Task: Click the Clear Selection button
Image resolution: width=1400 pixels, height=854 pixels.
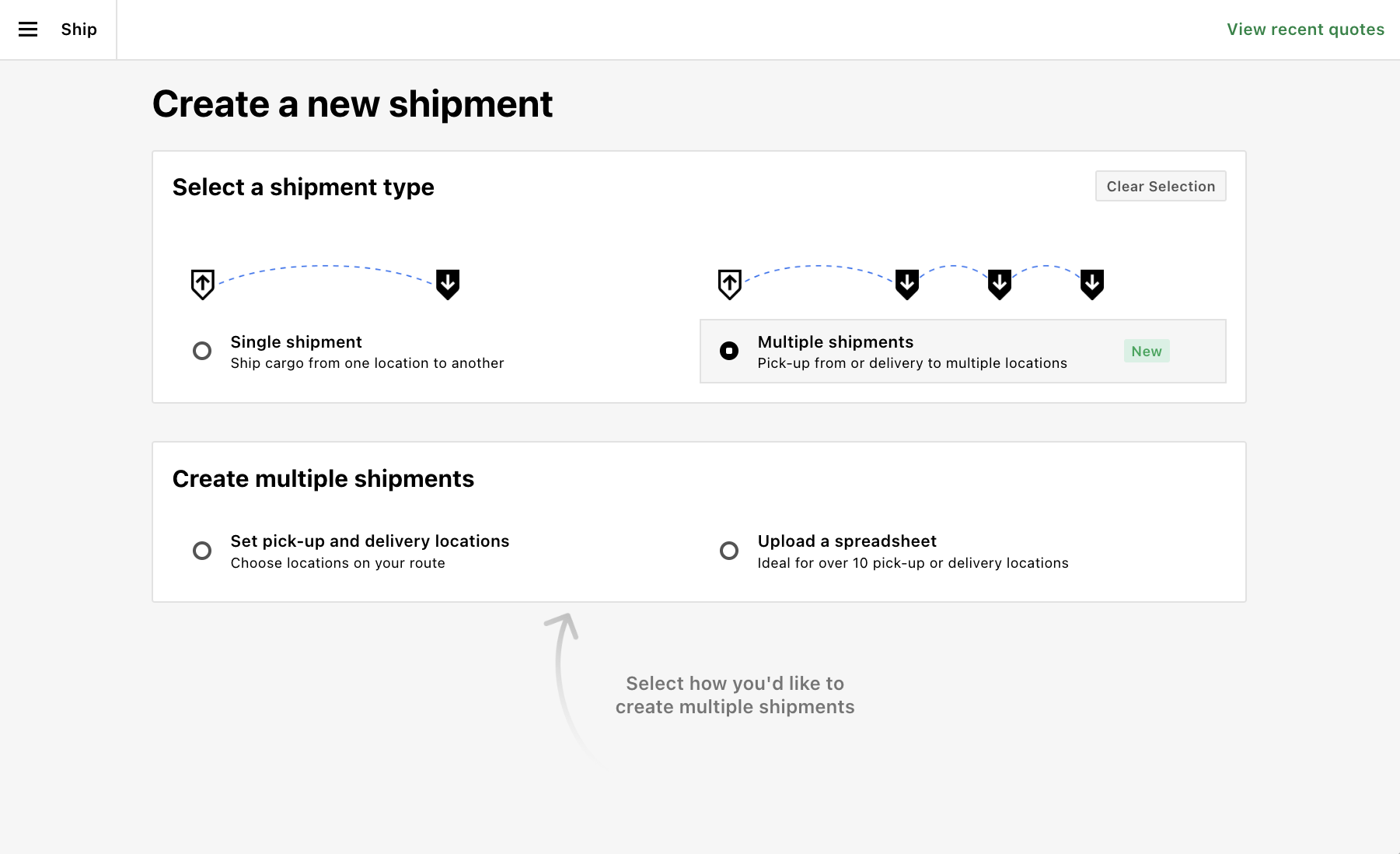Action: coord(1161,186)
